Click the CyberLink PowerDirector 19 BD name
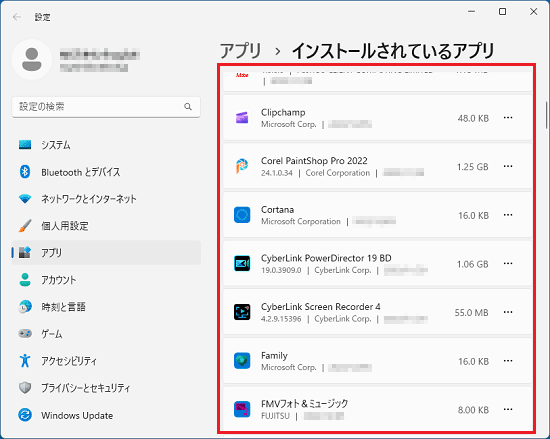This screenshot has width=550, height=439. pyautogui.click(x=326, y=258)
